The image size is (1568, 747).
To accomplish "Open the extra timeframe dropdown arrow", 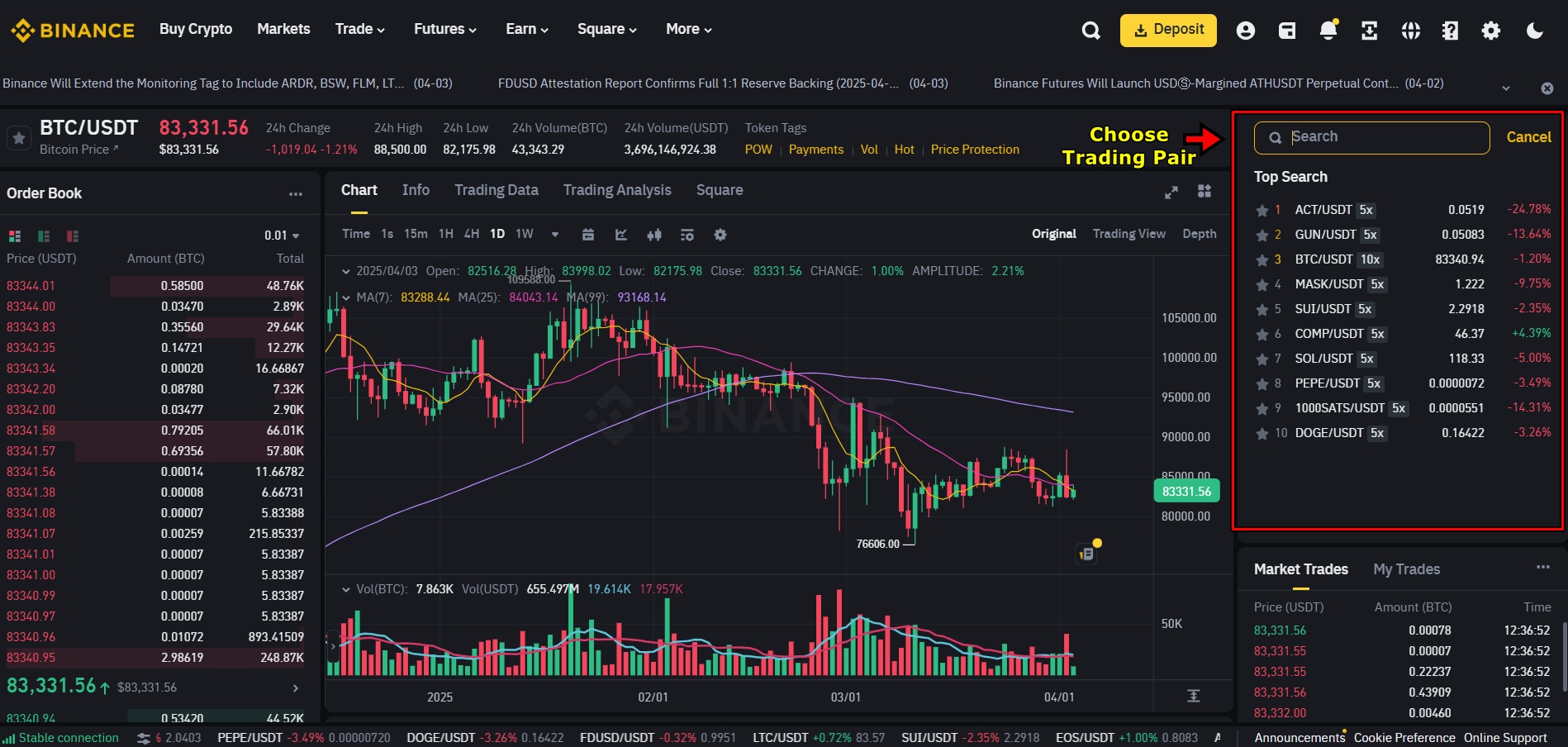I will (x=554, y=235).
